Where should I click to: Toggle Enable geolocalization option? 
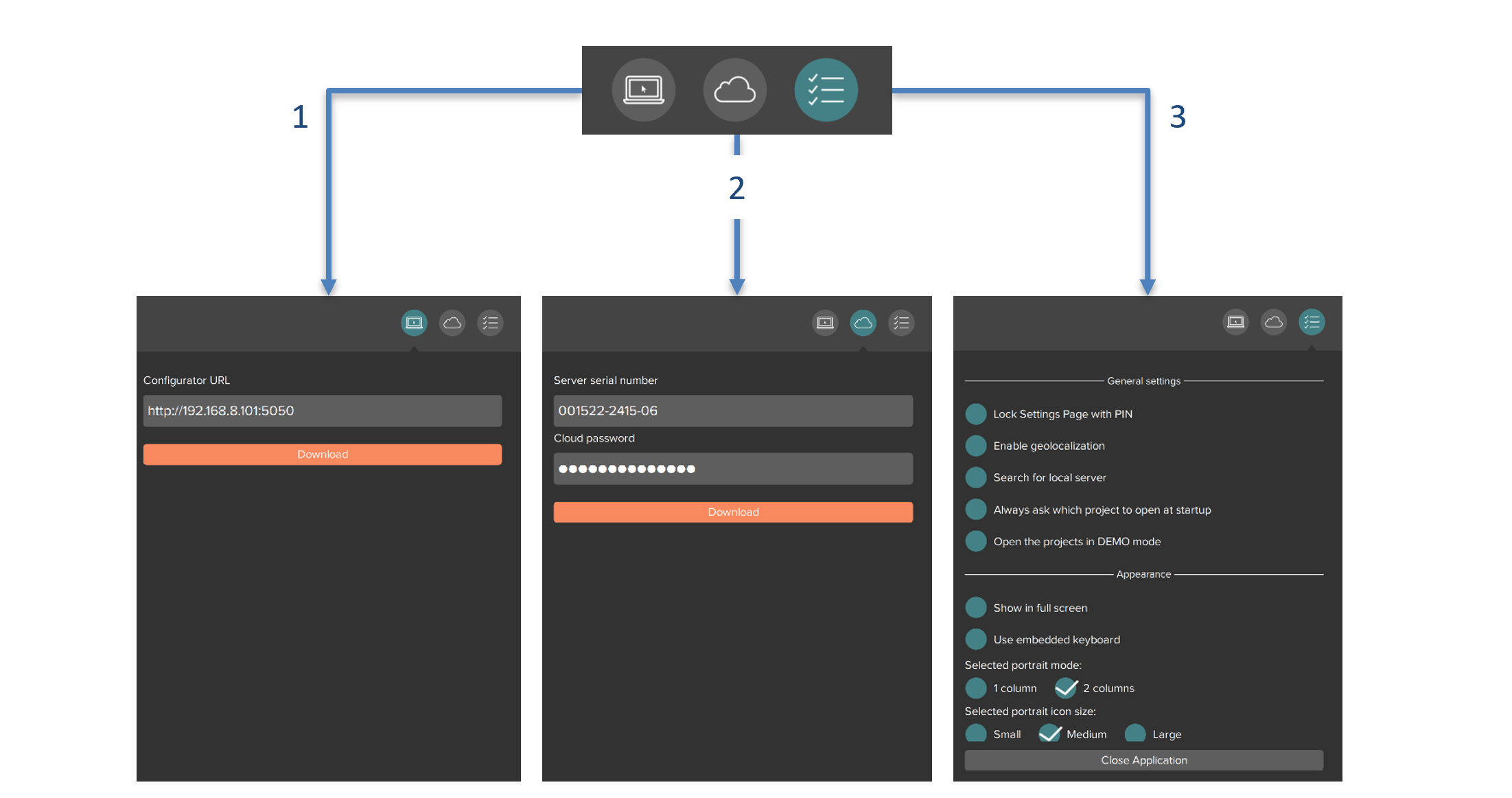click(x=976, y=446)
